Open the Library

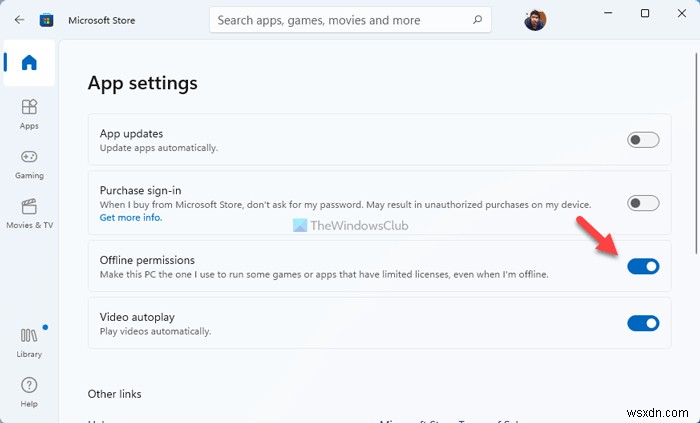[29, 343]
